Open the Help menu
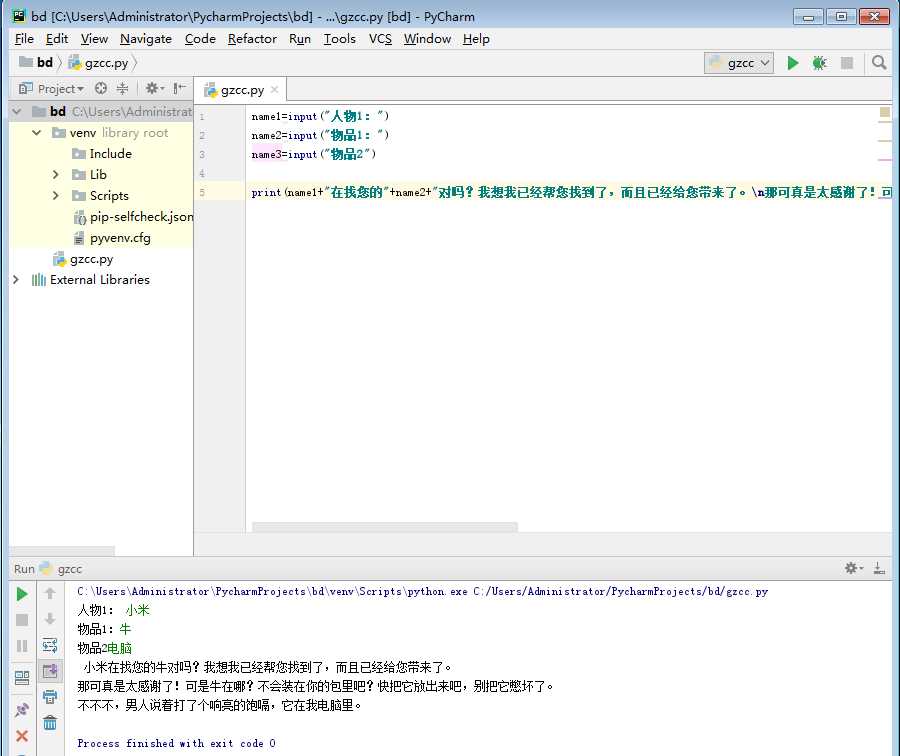This screenshot has width=900, height=756. click(476, 39)
